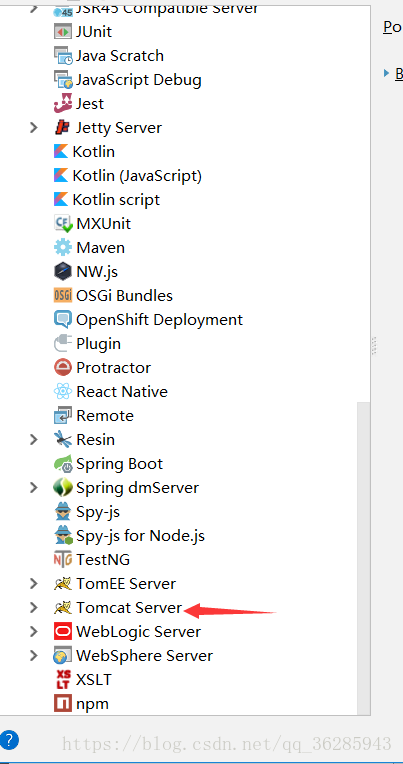Click the Kotlin script icon
The image size is (403, 764).
click(x=61, y=199)
